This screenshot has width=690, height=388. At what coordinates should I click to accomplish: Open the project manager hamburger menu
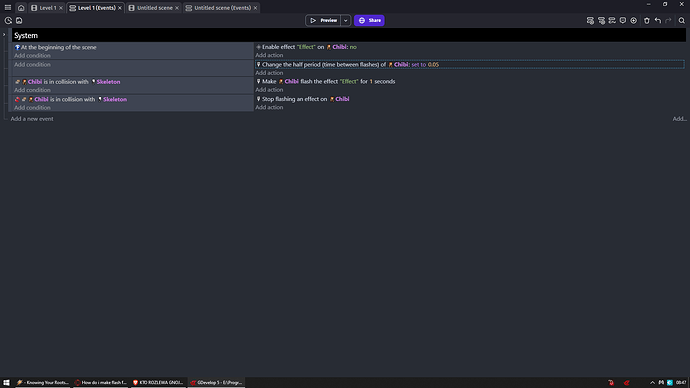(7, 7)
